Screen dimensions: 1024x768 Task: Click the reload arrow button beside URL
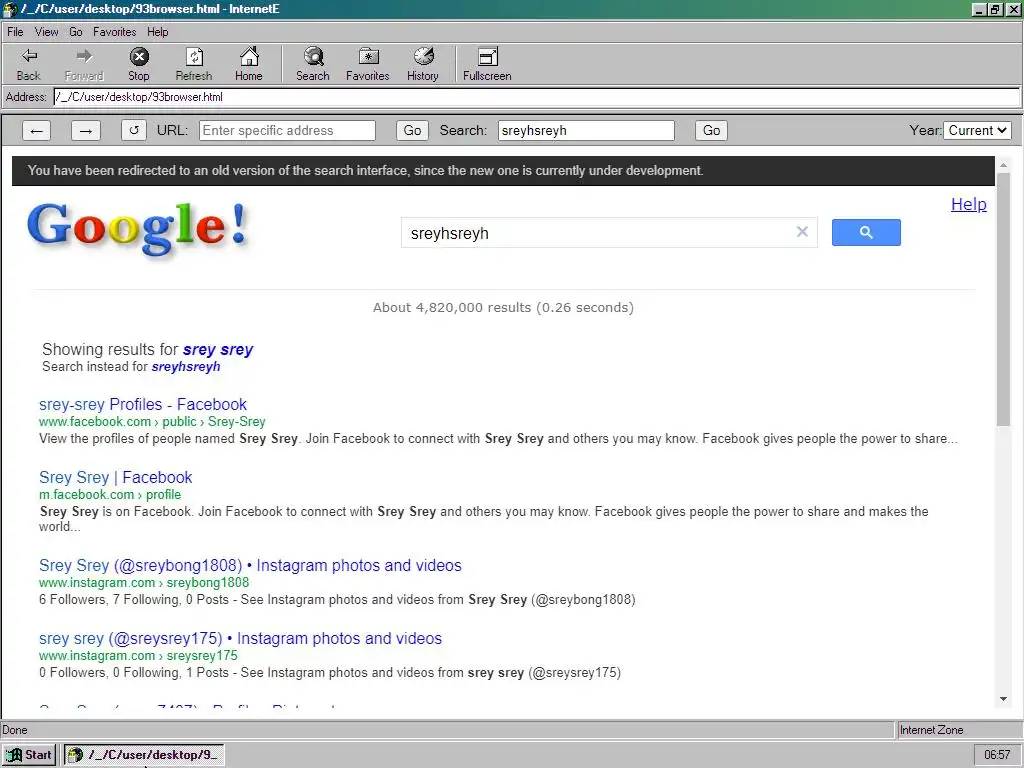(x=134, y=131)
